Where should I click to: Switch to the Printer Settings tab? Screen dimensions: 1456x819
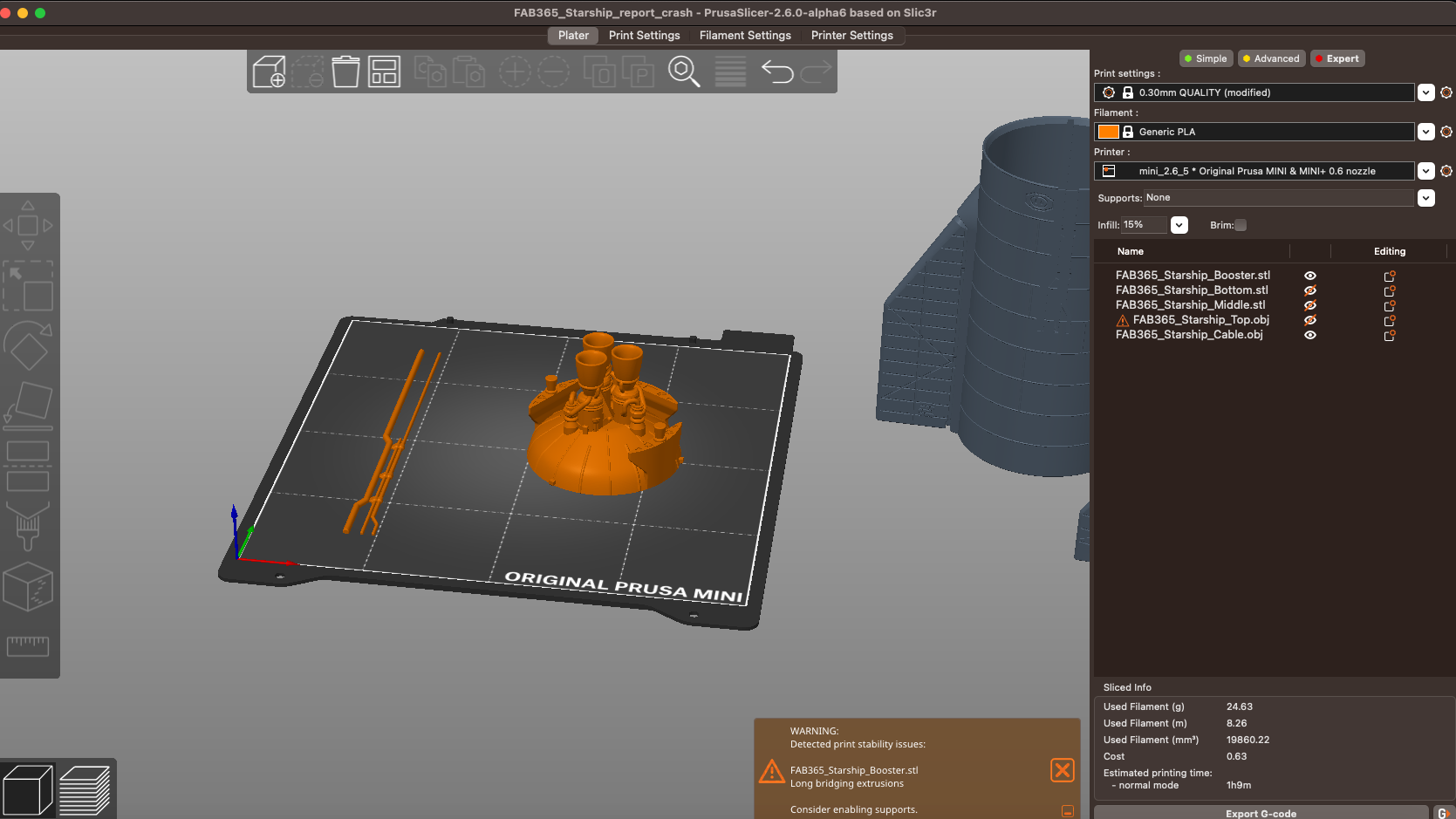tap(851, 36)
